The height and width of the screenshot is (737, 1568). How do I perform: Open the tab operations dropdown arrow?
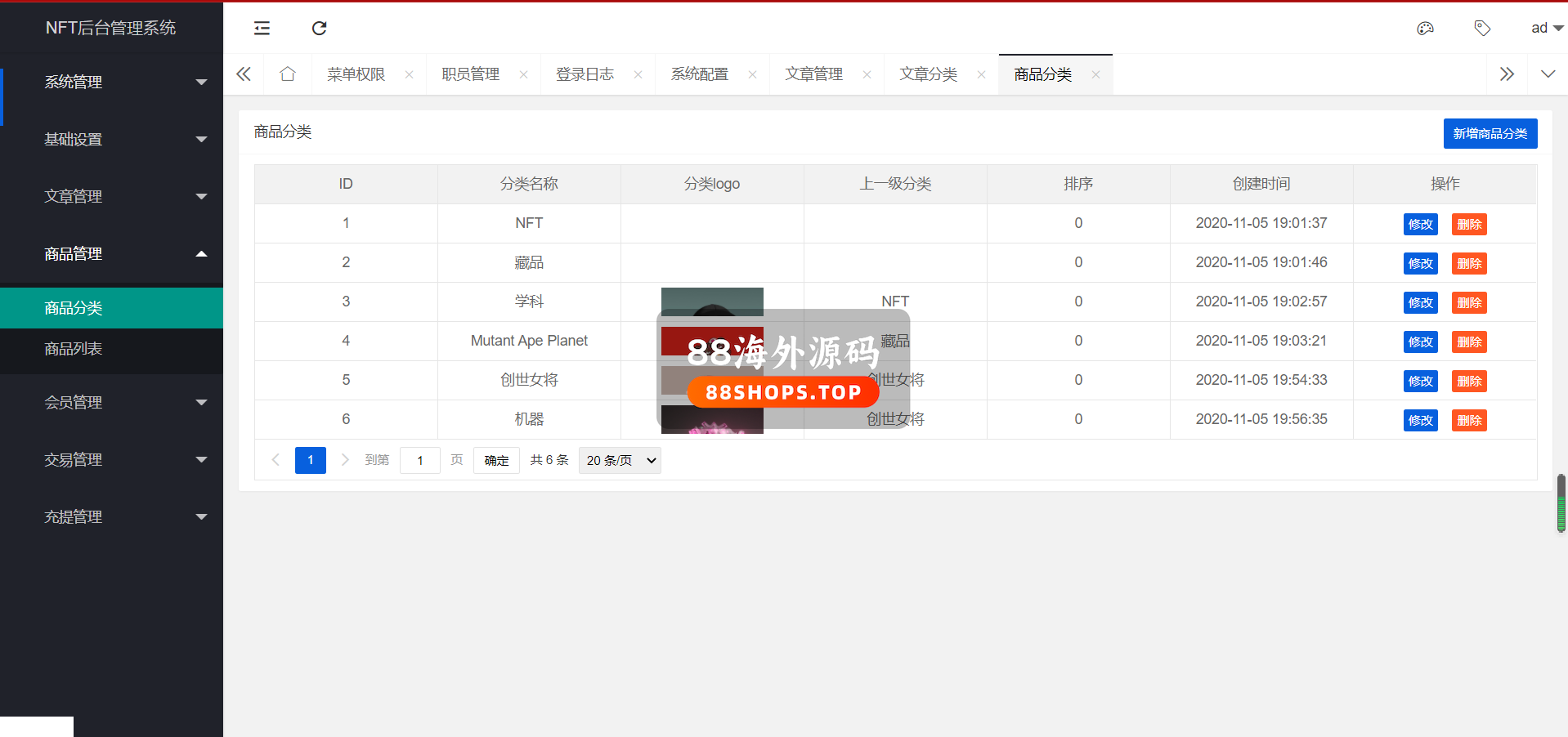(x=1548, y=74)
